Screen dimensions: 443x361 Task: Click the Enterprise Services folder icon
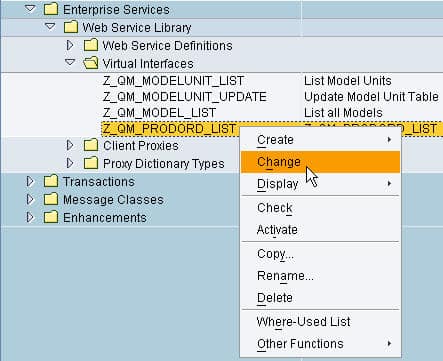(51, 9)
